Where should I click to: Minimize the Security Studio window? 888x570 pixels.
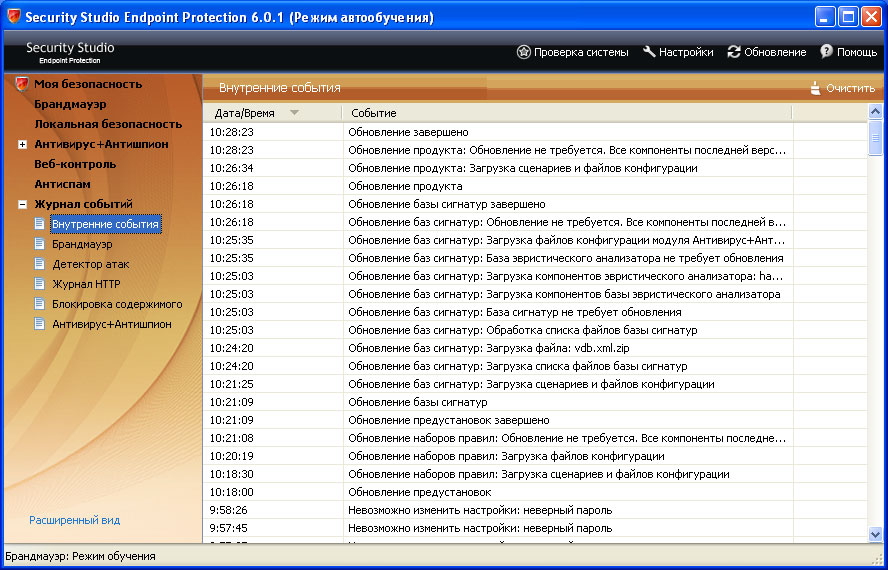pyautogui.click(x=825, y=16)
